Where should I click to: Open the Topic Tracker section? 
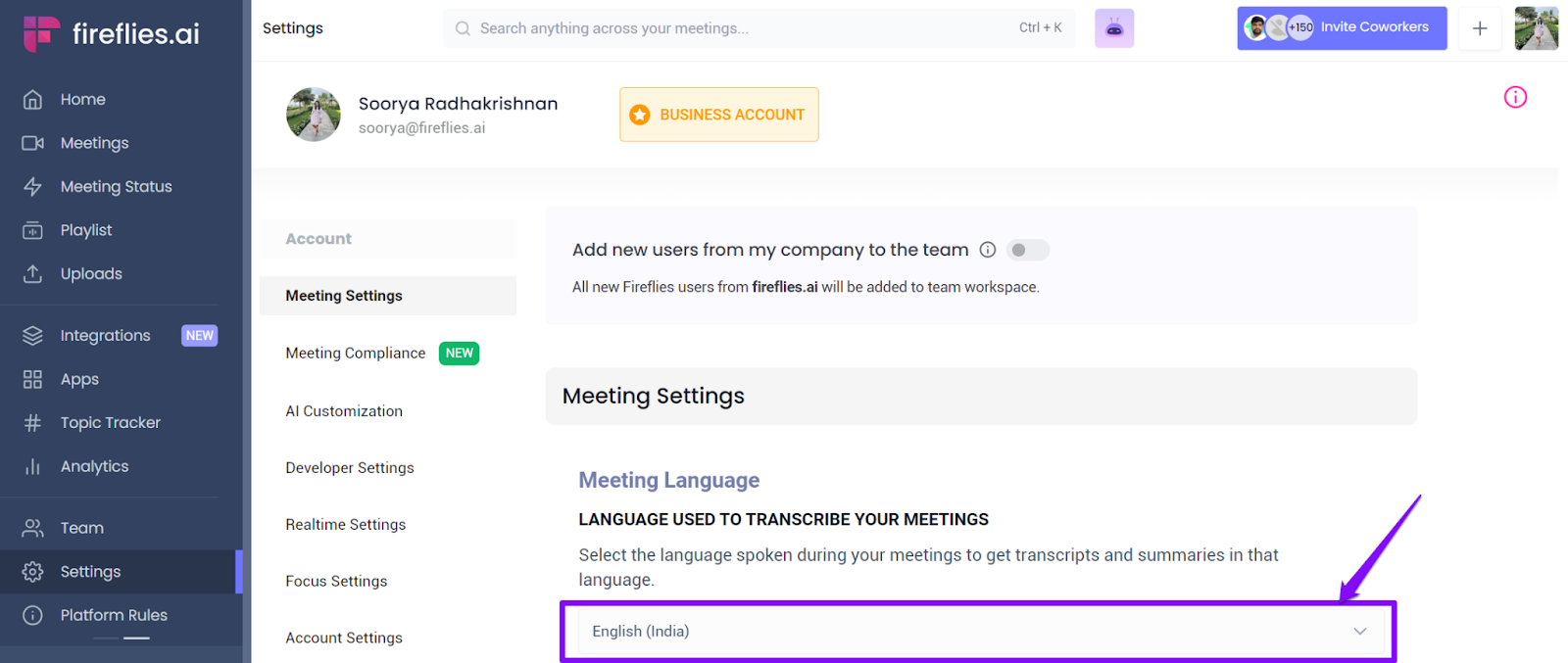(110, 422)
